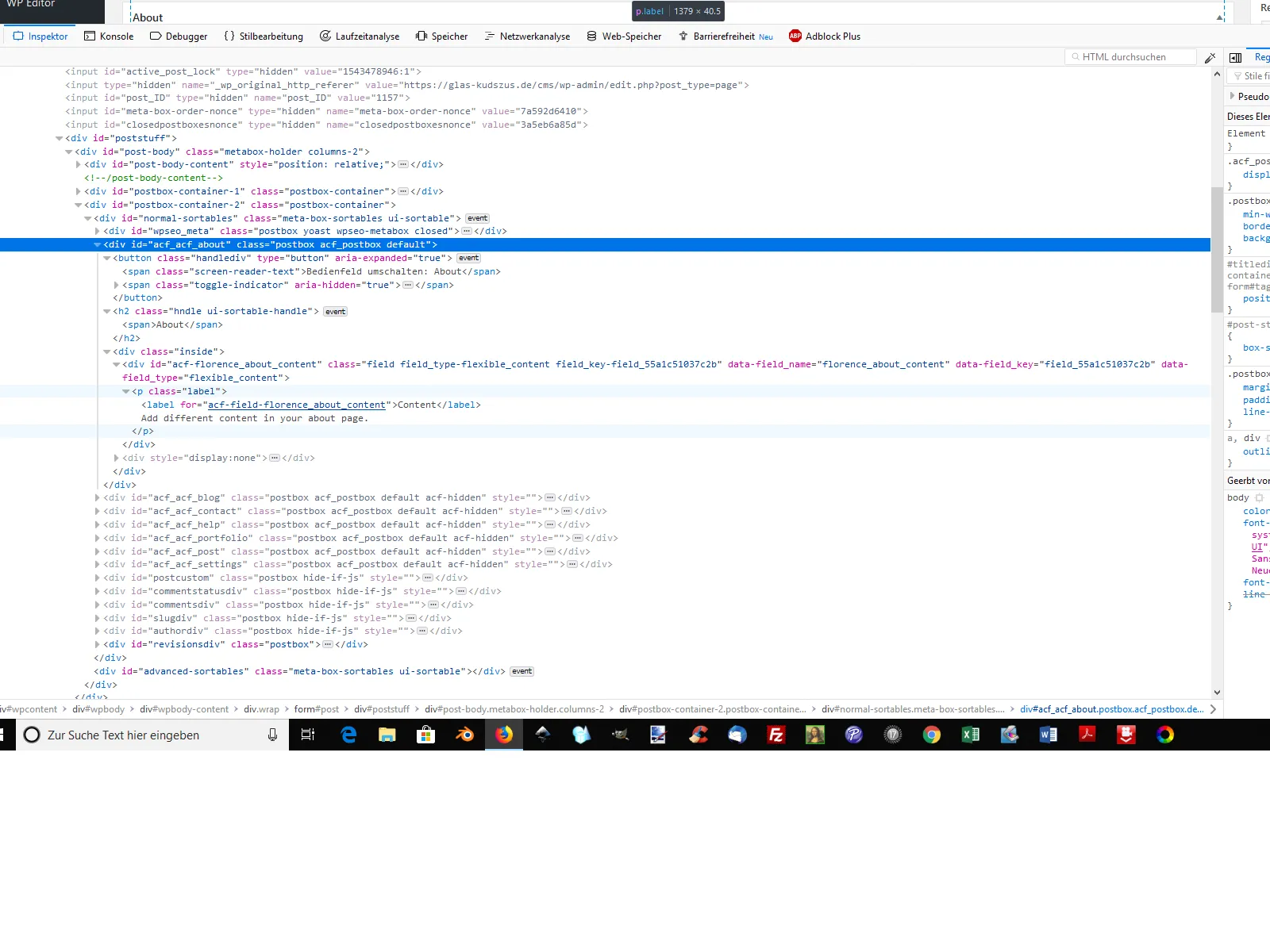The width and height of the screenshot is (1270, 952).
Task: Open Adblock Plus devtools panel
Action: click(824, 36)
